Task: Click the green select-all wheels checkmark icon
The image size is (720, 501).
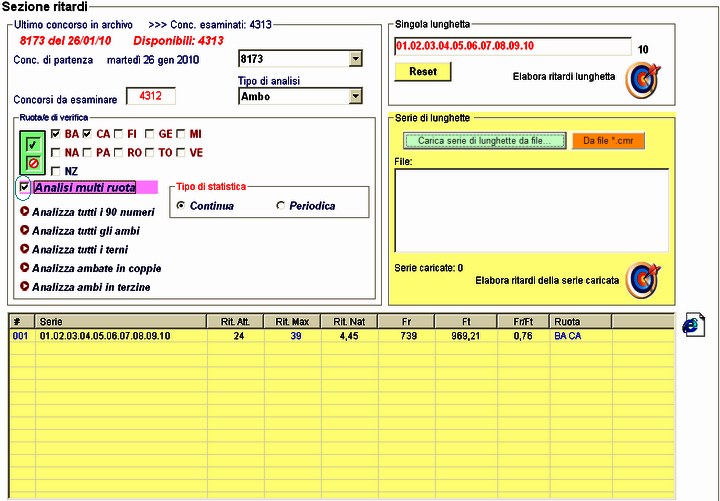Action: click(x=32, y=145)
